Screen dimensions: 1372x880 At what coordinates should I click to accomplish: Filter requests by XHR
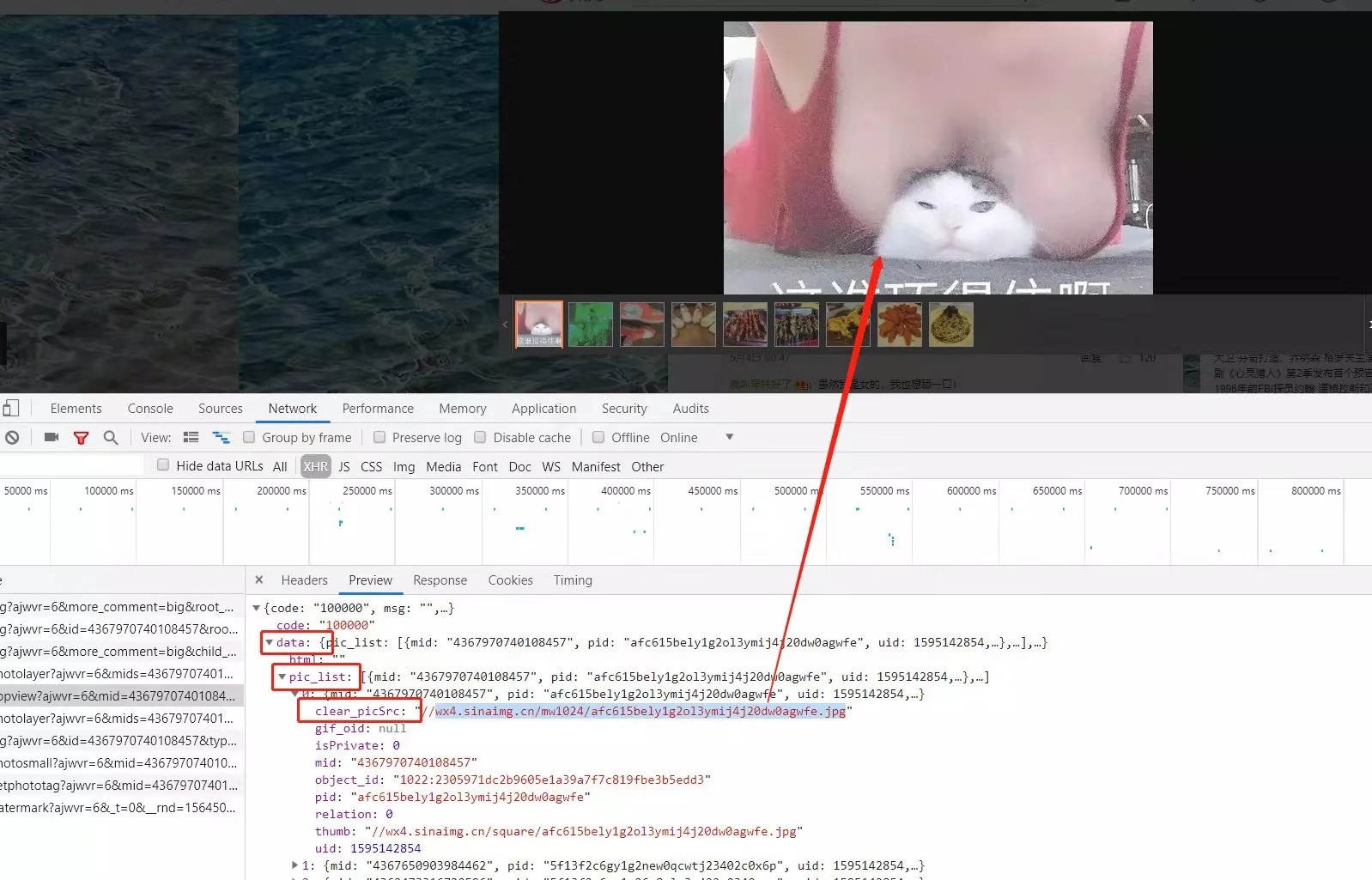click(x=315, y=466)
